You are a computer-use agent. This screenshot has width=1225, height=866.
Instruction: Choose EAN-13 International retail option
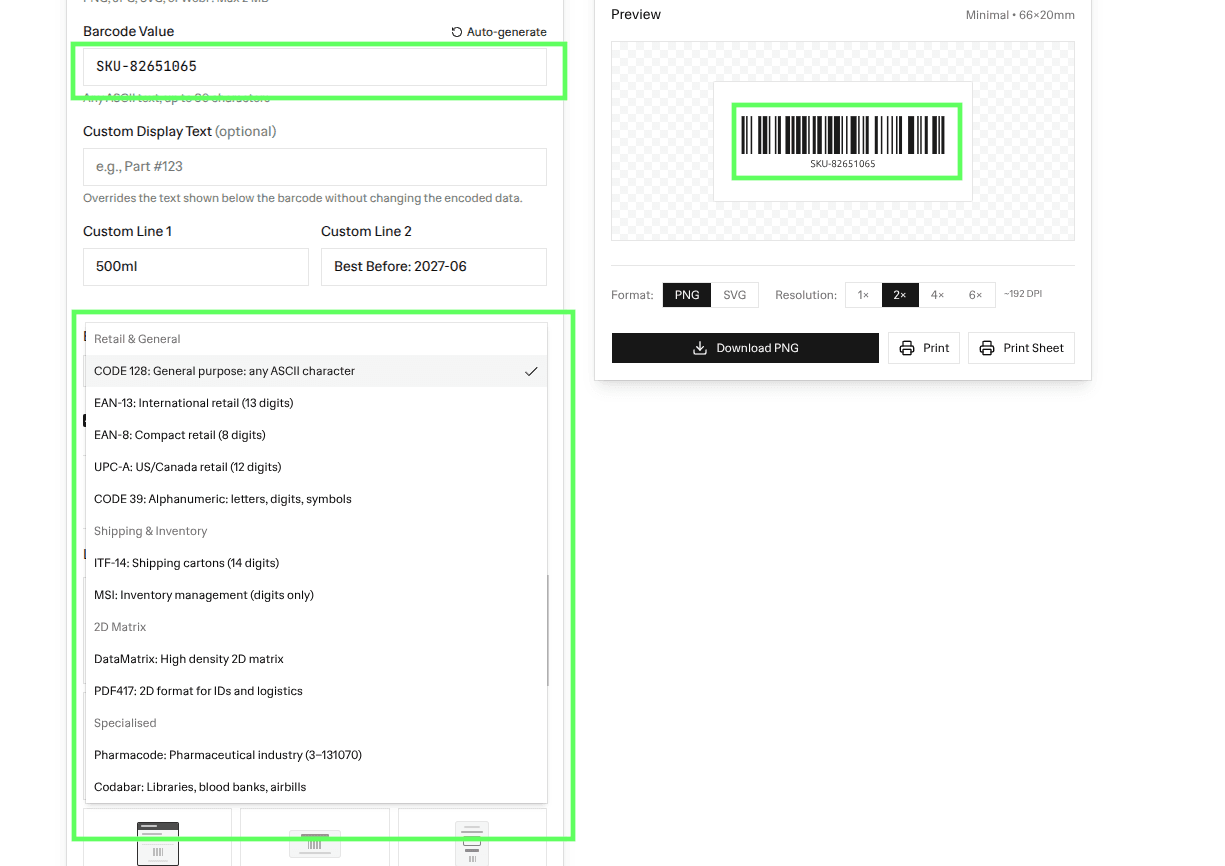(316, 403)
